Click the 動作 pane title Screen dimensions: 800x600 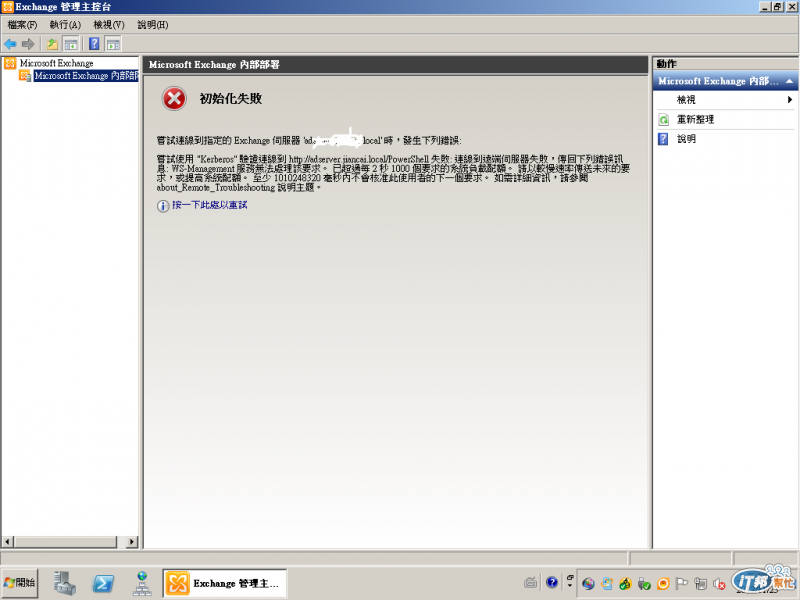click(x=666, y=64)
